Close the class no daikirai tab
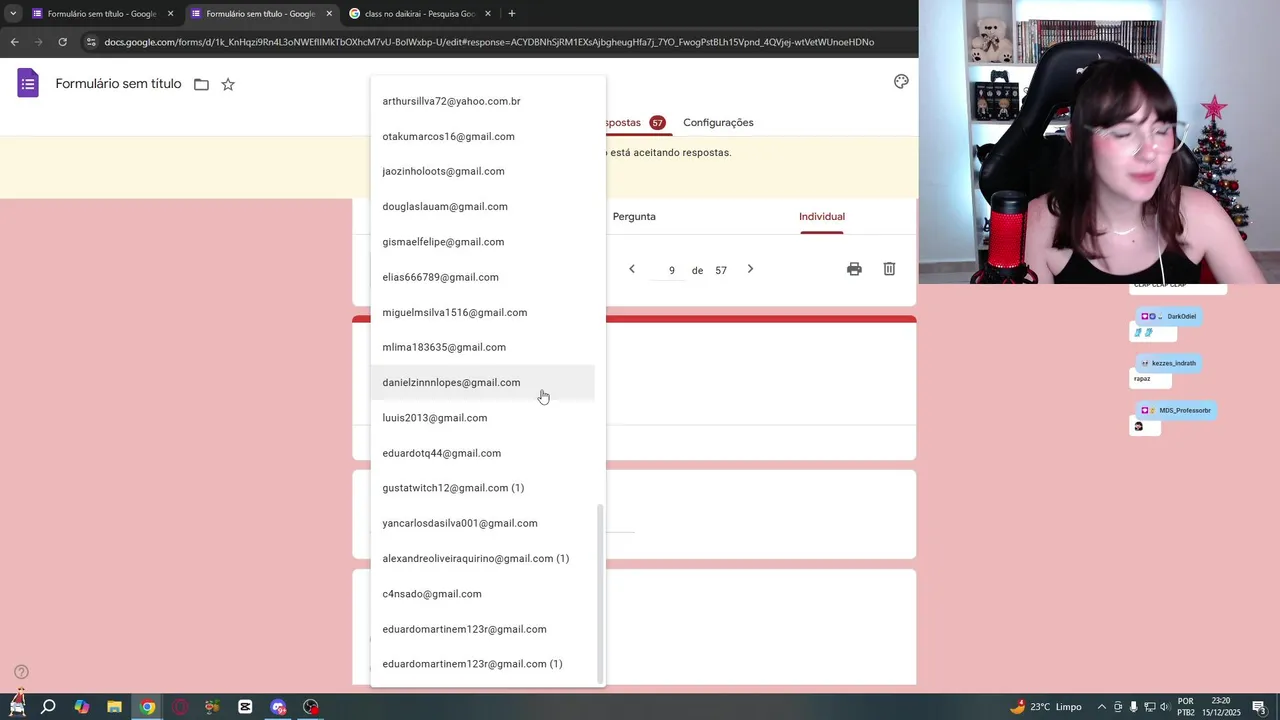This screenshot has width=1280, height=720. click(488, 14)
